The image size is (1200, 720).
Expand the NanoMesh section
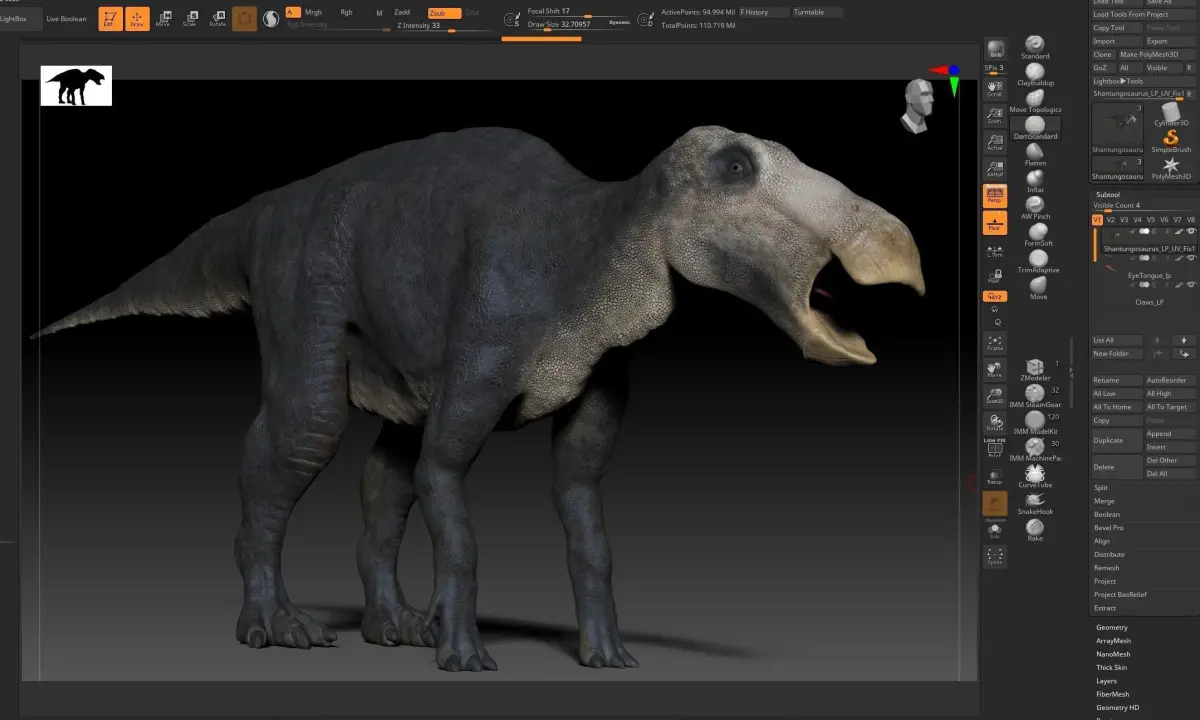(1113, 654)
